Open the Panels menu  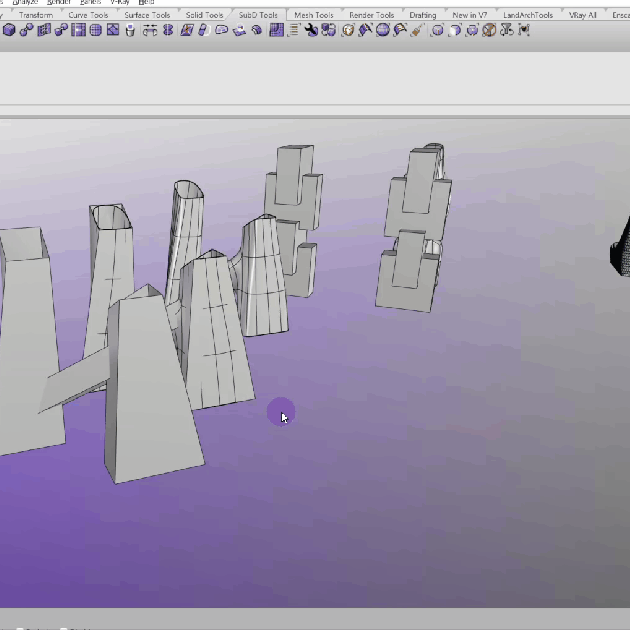tap(90, 3)
